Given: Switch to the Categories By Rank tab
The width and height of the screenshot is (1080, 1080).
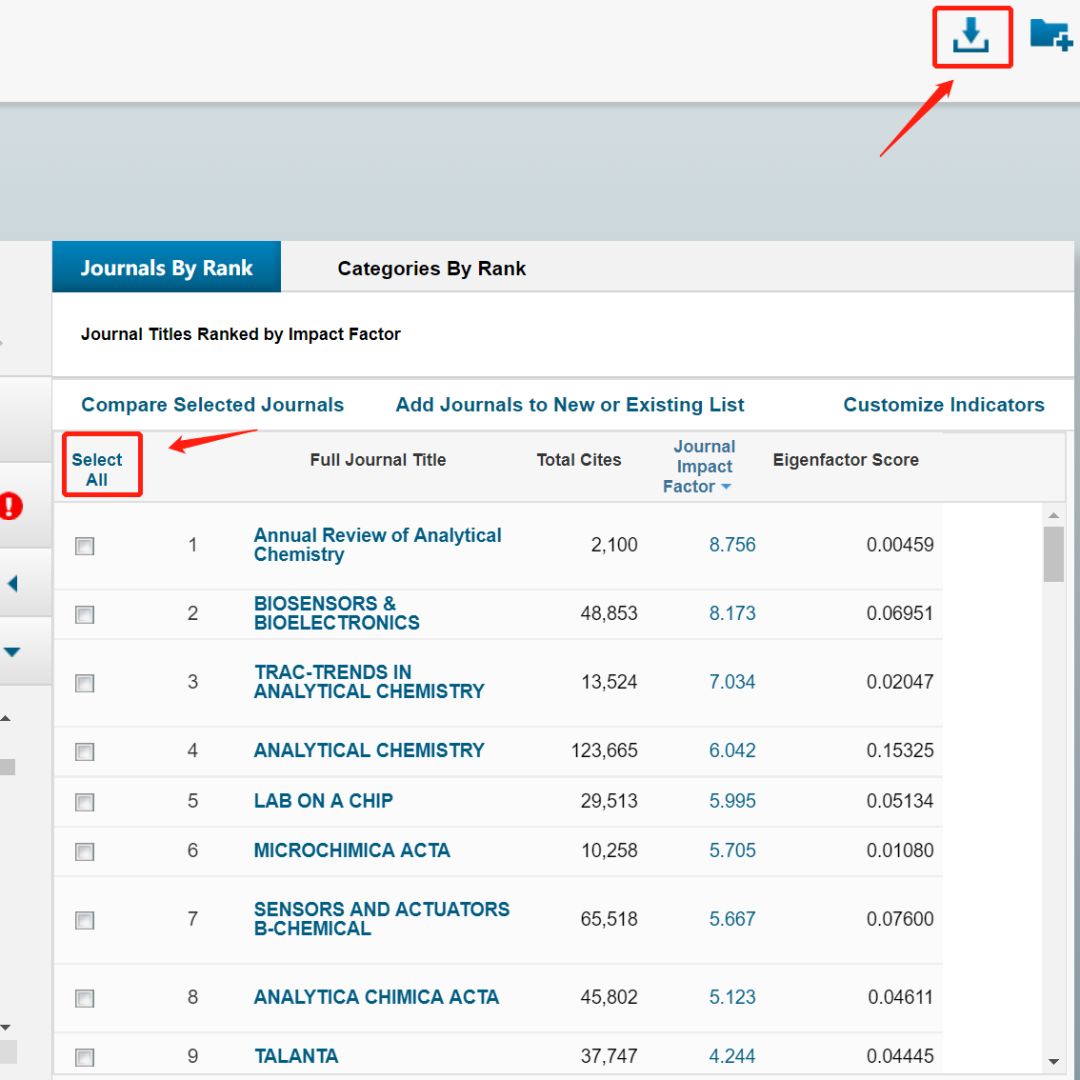Looking at the screenshot, I should 431,268.
